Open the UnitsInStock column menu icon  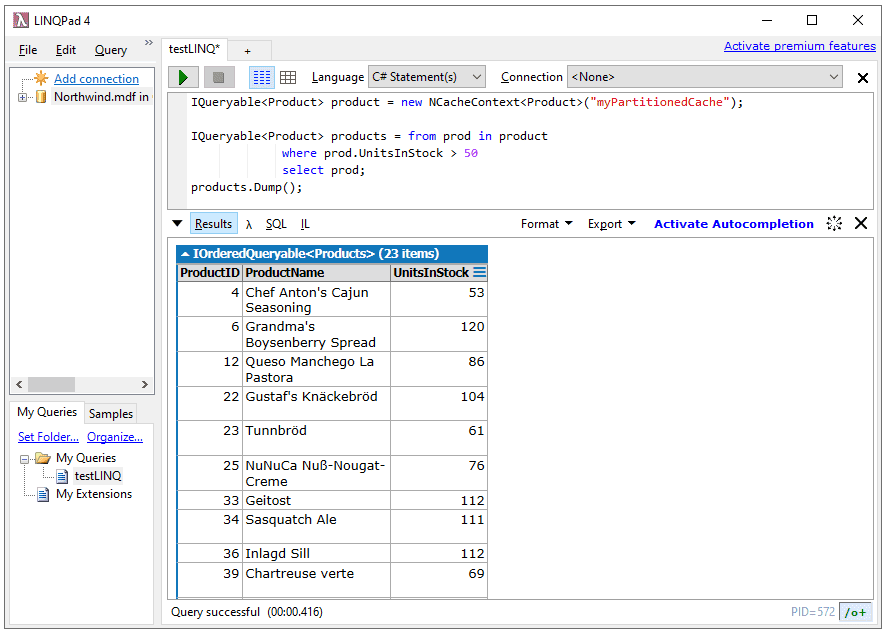click(x=479, y=272)
